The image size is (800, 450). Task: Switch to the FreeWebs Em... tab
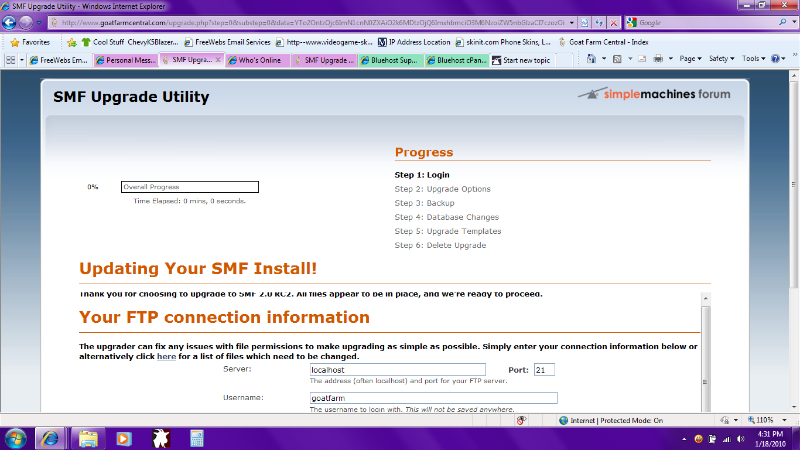[x=59, y=60]
